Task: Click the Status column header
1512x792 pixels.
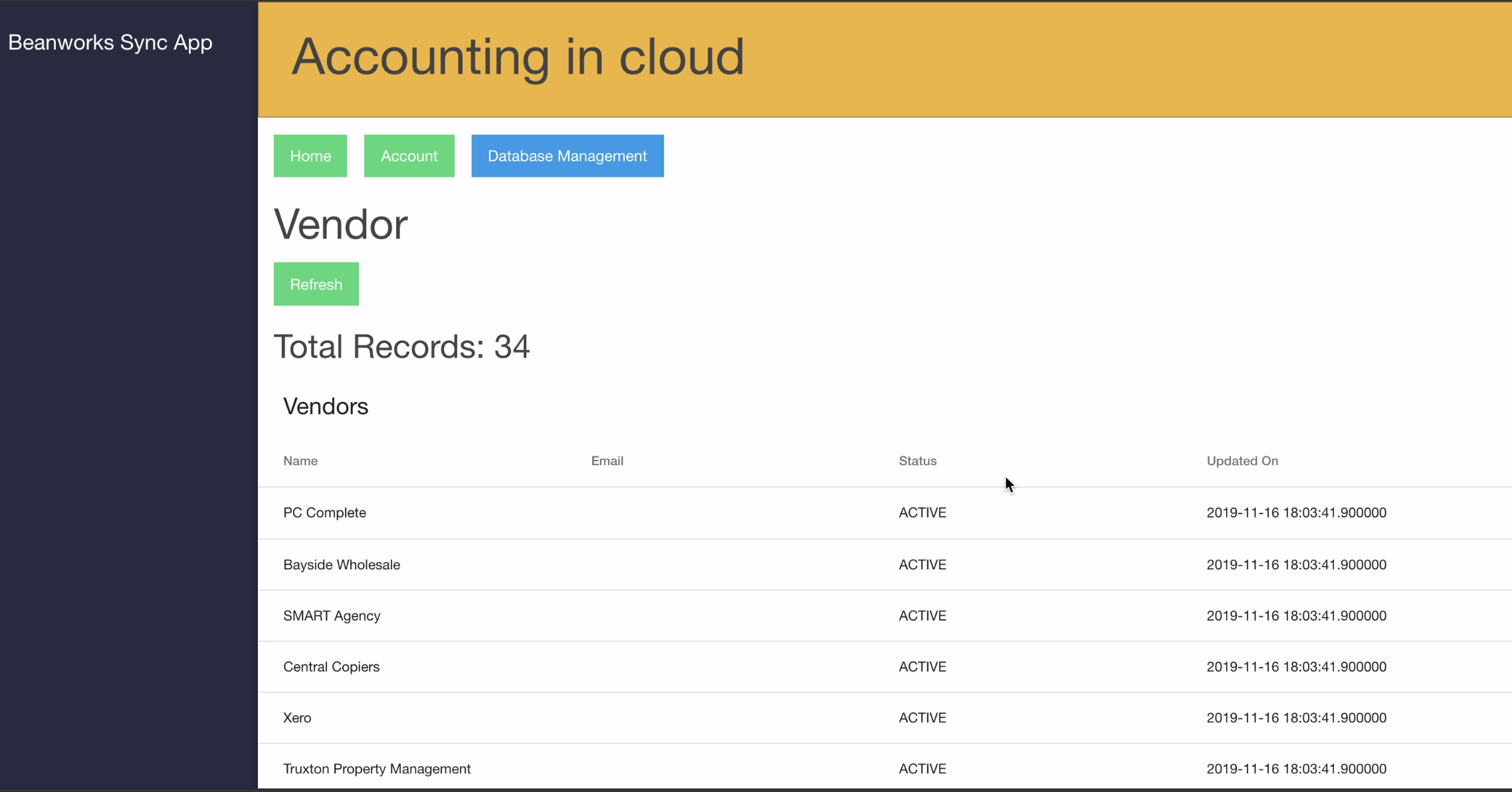Action: click(917, 460)
